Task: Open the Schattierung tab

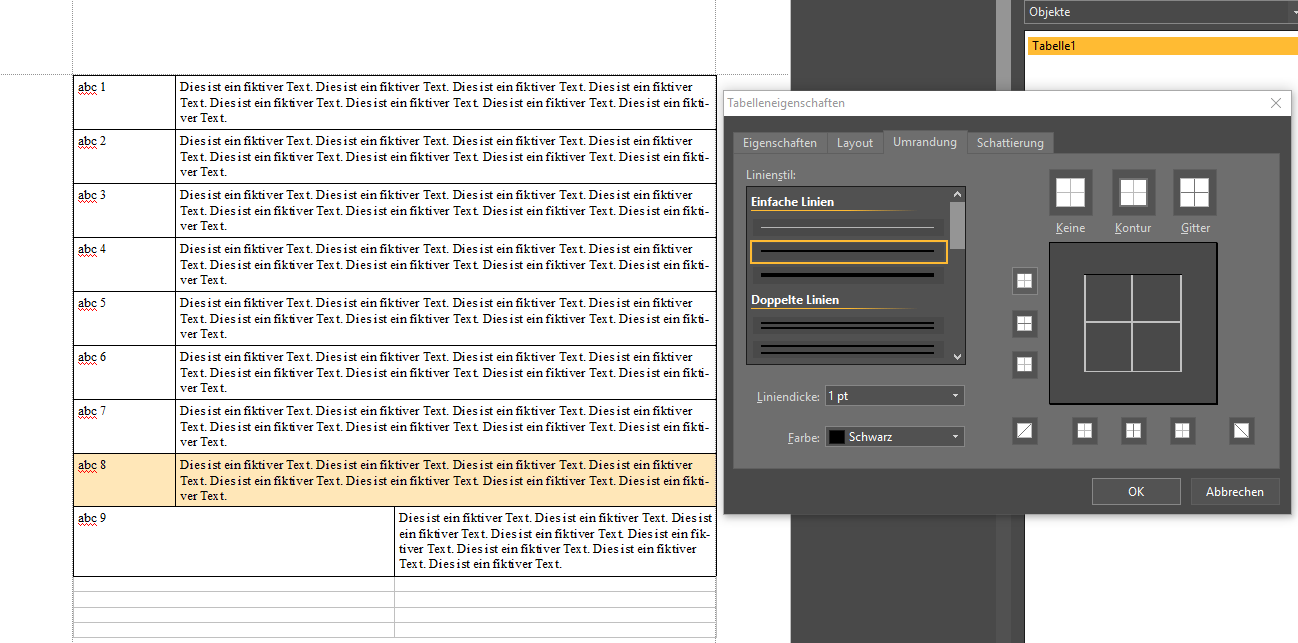Action: (x=1010, y=143)
